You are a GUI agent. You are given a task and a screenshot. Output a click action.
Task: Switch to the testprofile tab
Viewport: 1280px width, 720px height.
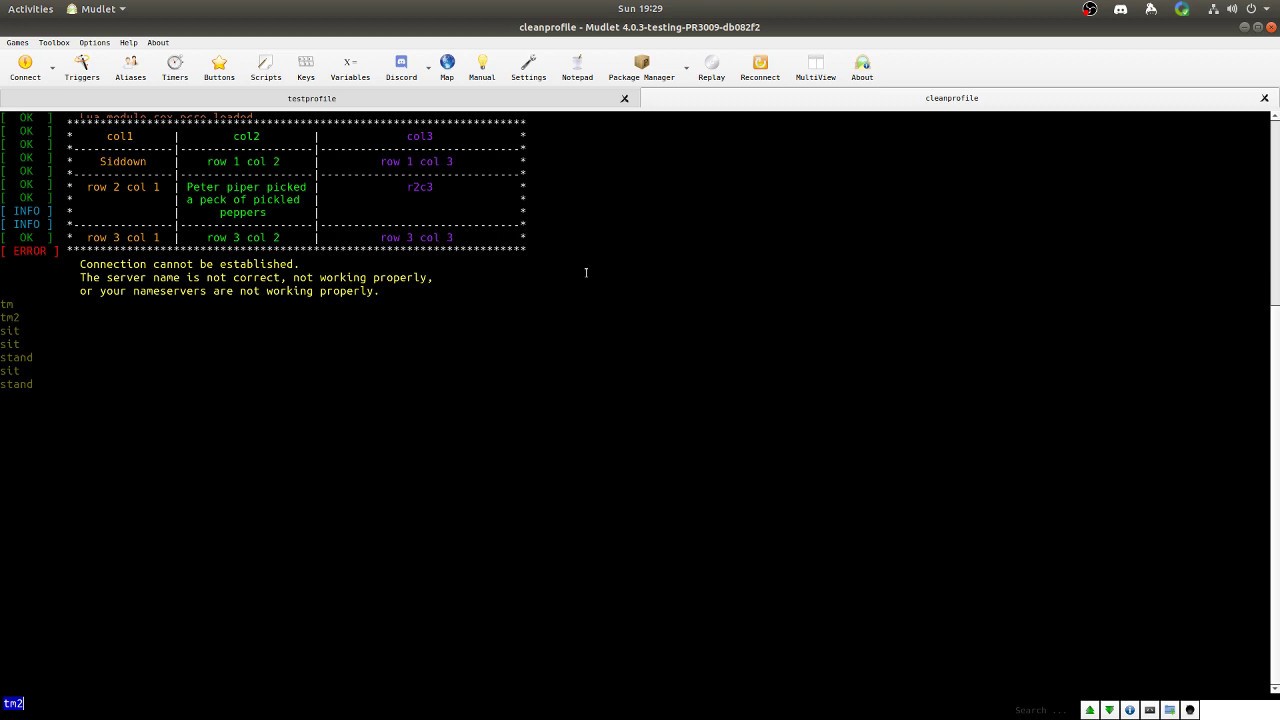click(312, 98)
